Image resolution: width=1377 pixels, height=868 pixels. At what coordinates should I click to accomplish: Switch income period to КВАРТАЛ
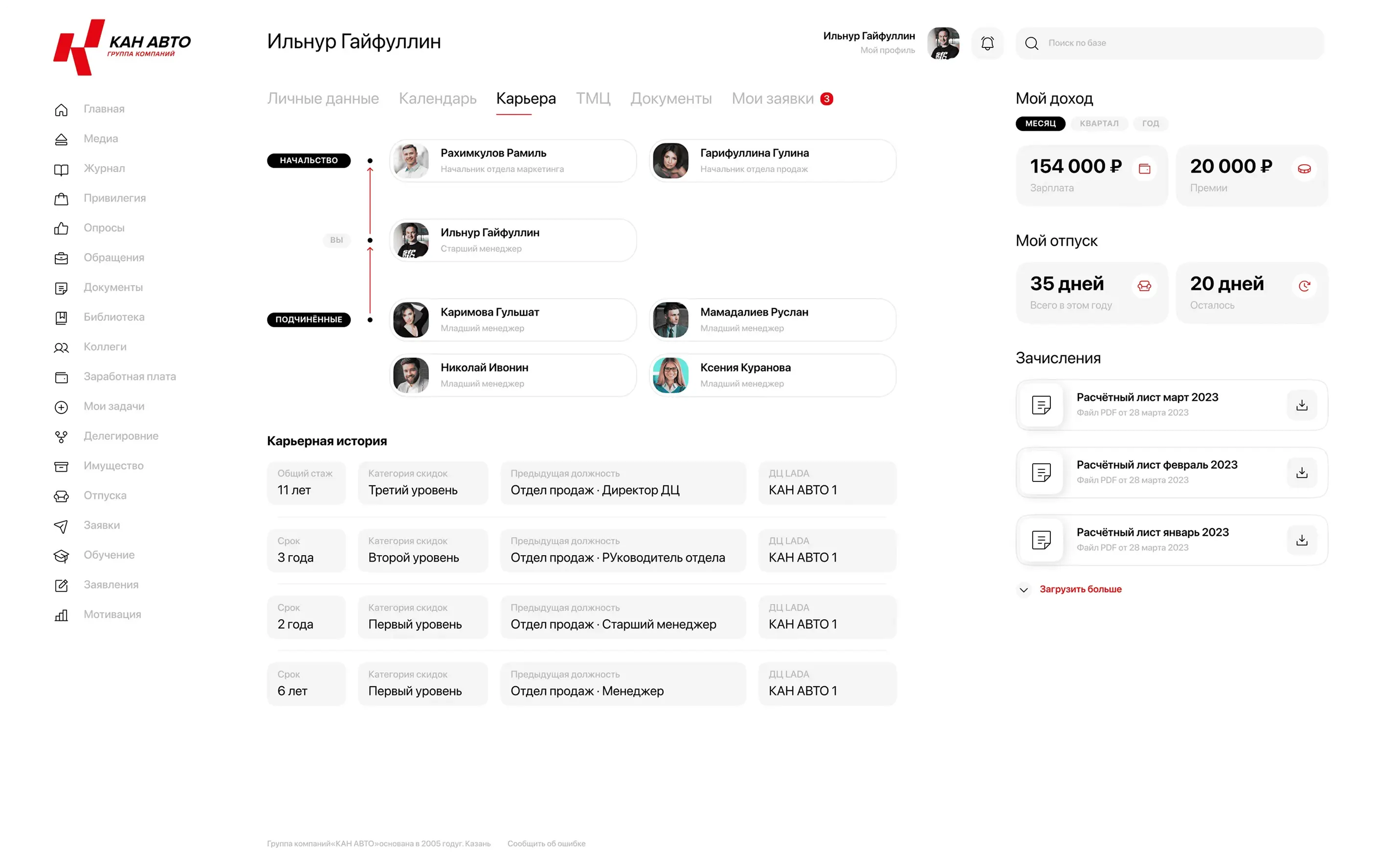coord(1098,124)
